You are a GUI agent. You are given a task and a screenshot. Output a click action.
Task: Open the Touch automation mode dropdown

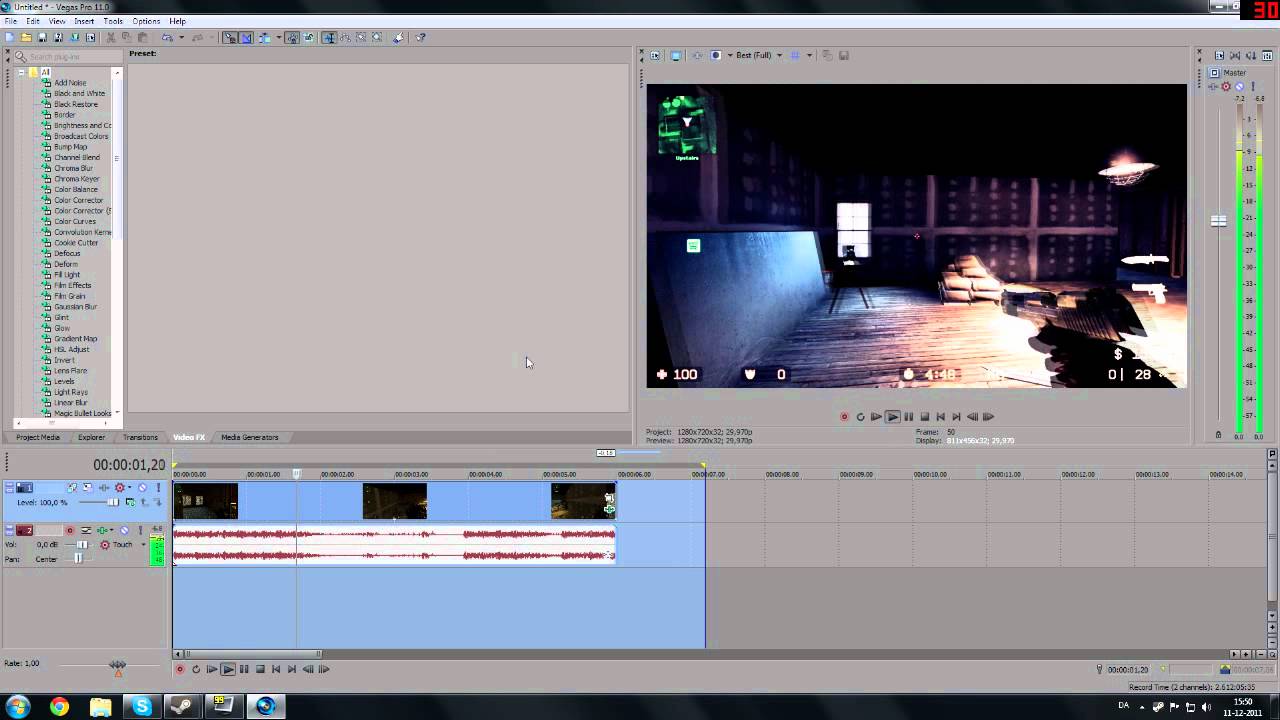143,545
